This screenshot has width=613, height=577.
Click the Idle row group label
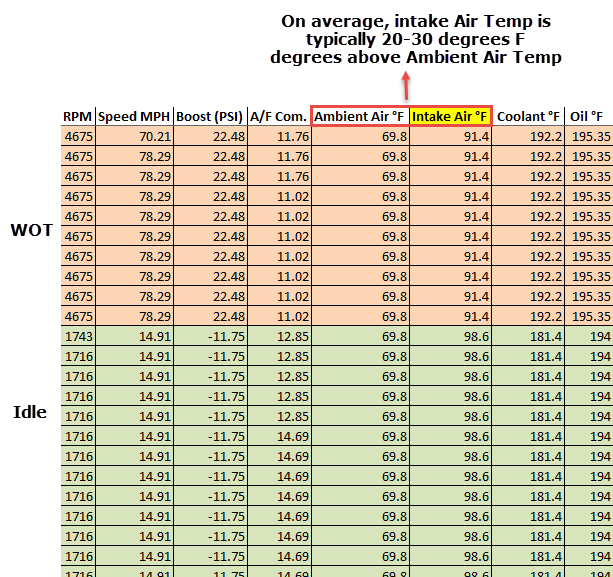(30, 412)
